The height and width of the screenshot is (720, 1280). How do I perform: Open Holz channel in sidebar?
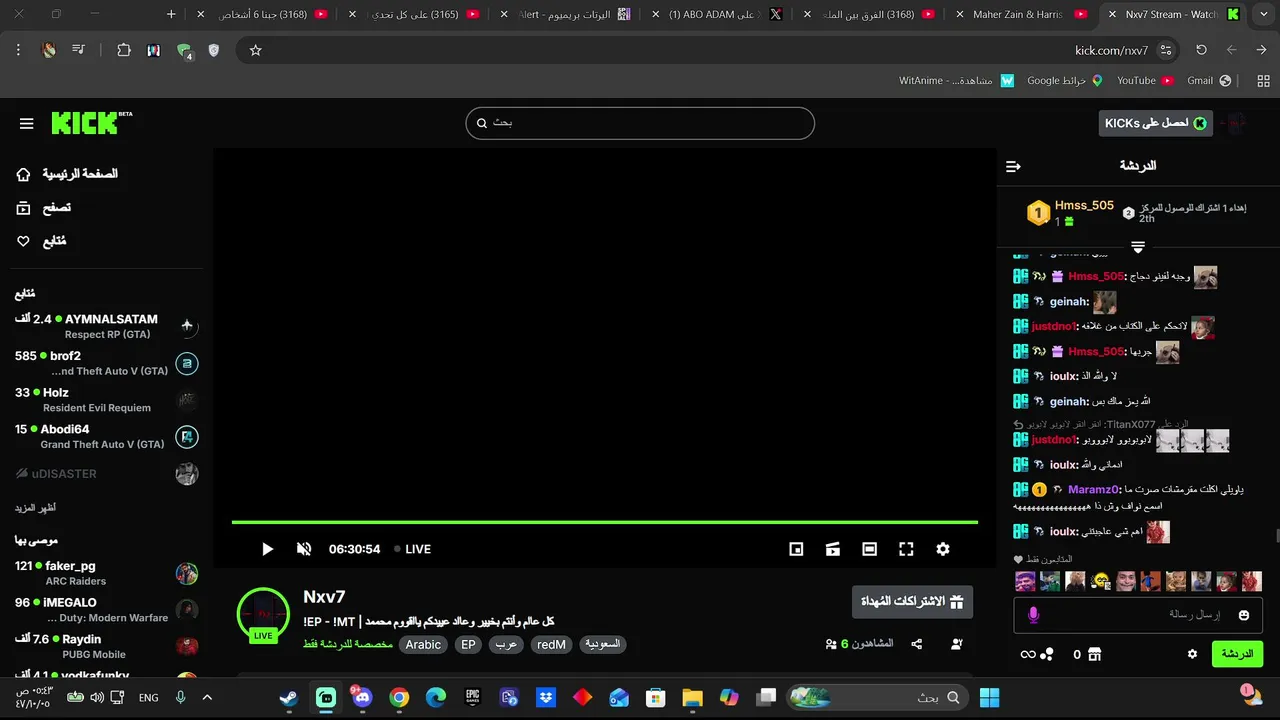[x=106, y=400]
